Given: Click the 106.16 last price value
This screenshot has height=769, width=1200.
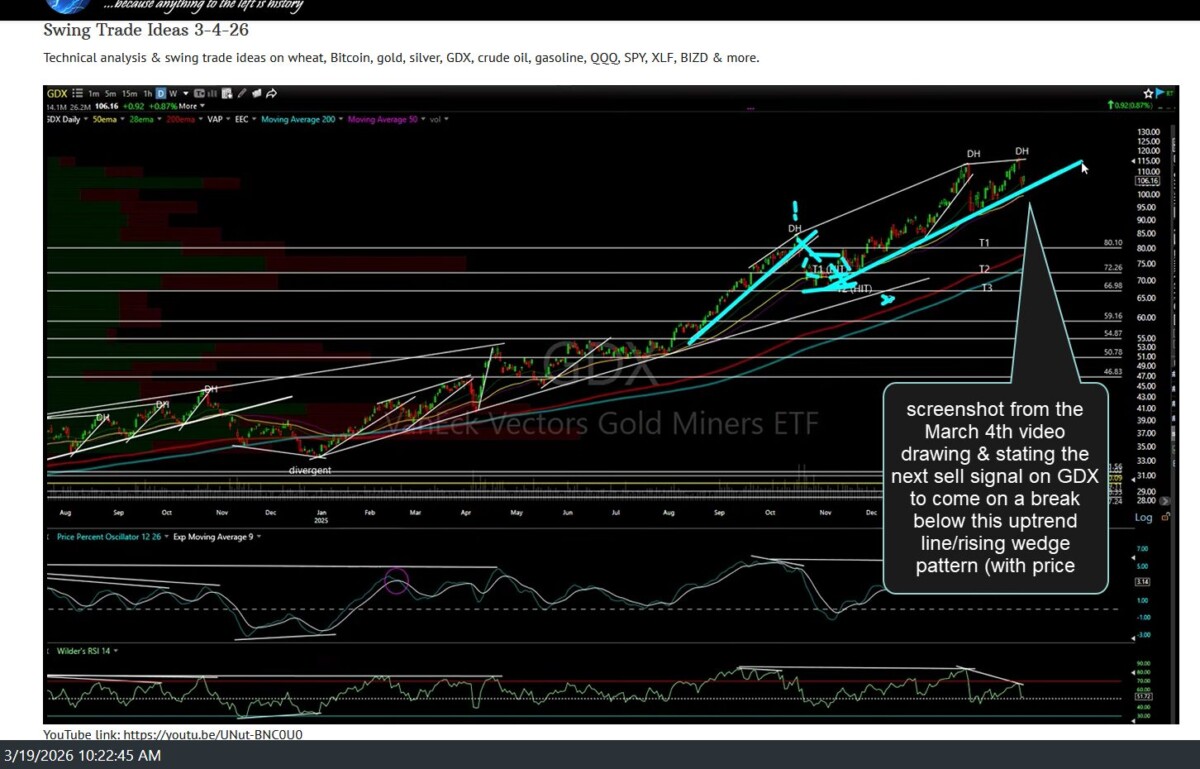Looking at the screenshot, I should pyautogui.click(x=107, y=106).
